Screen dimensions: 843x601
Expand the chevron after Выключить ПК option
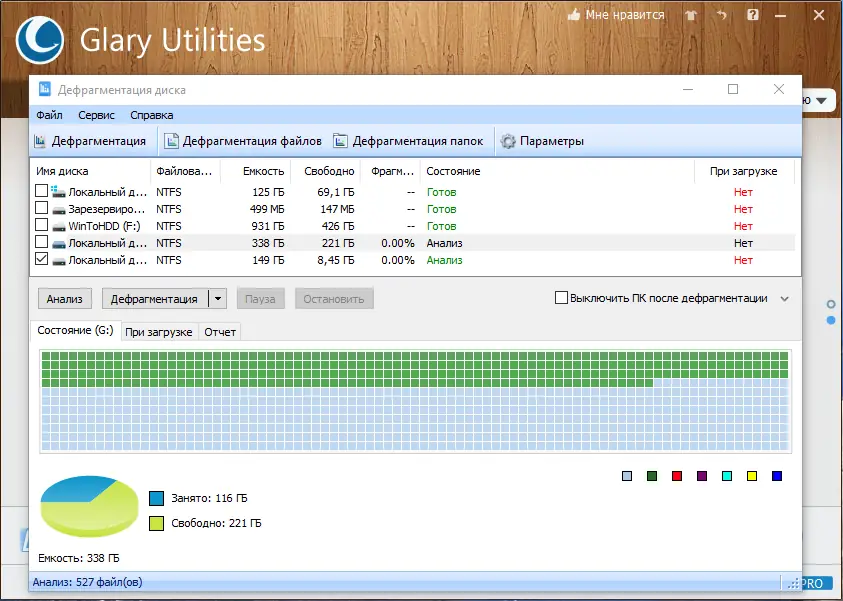[x=784, y=299]
